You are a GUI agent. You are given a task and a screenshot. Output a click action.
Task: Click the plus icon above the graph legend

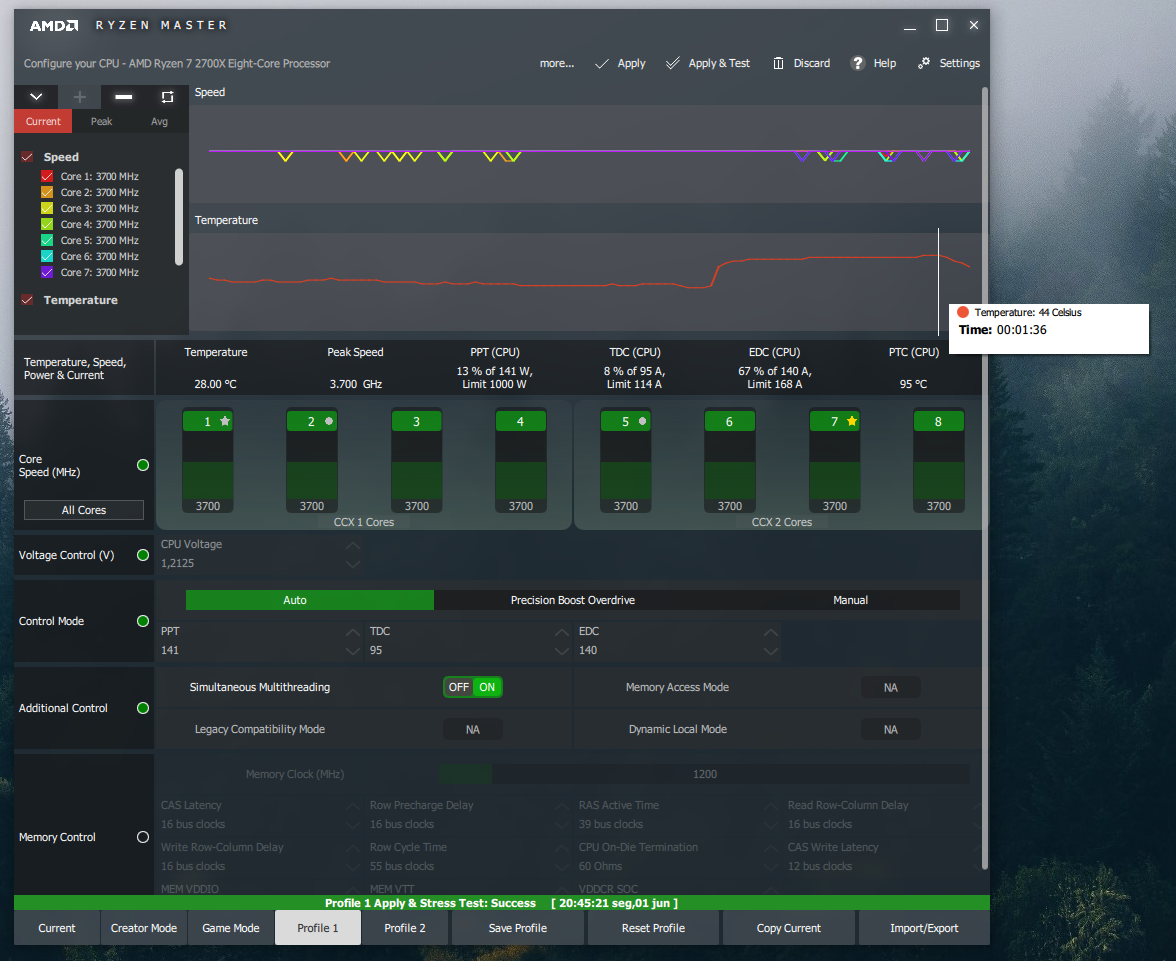pyautogui.click(x=80, y=97)
